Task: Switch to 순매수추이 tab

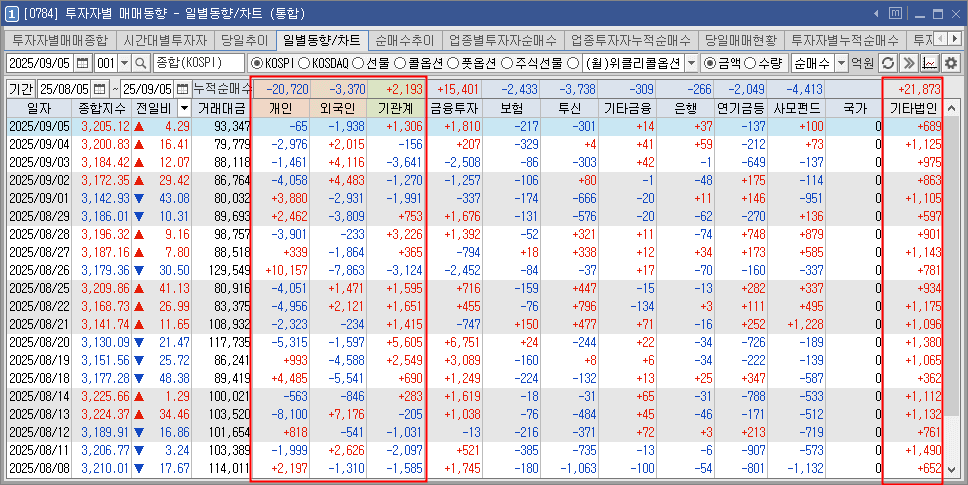Action: pyautogui.click(x=405, y=41)
